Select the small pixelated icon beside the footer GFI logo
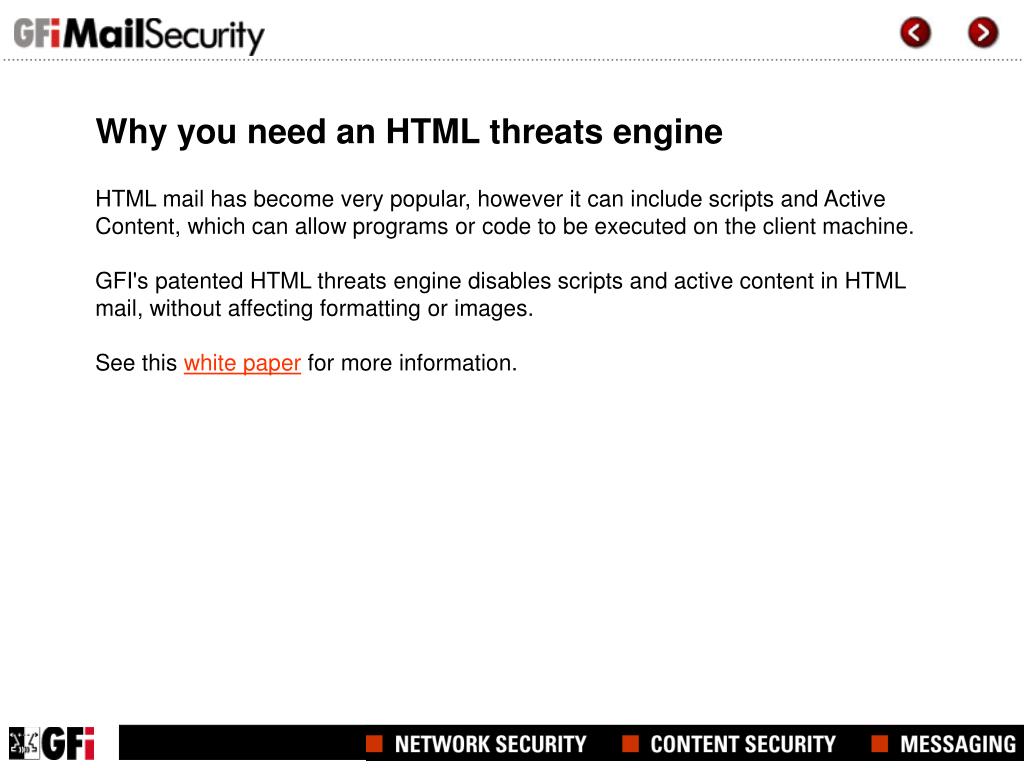This screenshot has width=1024, height=768. click(24, 743)
